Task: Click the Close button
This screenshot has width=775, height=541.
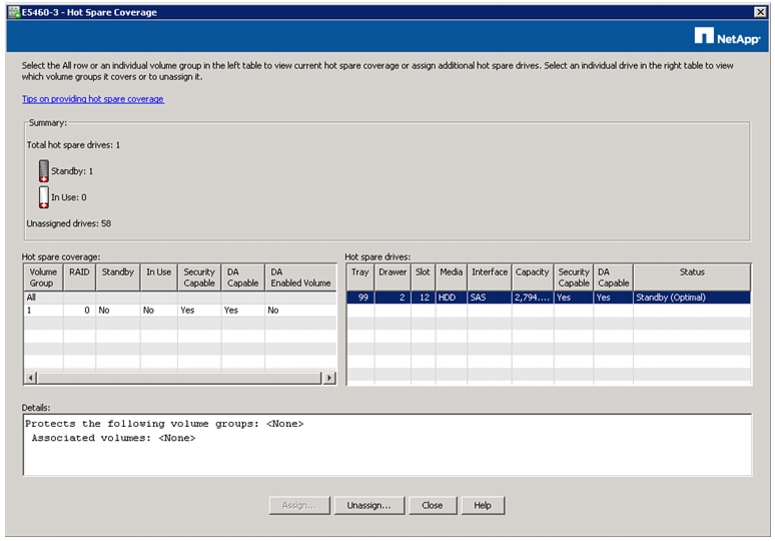Action: (x=432, y=505)
